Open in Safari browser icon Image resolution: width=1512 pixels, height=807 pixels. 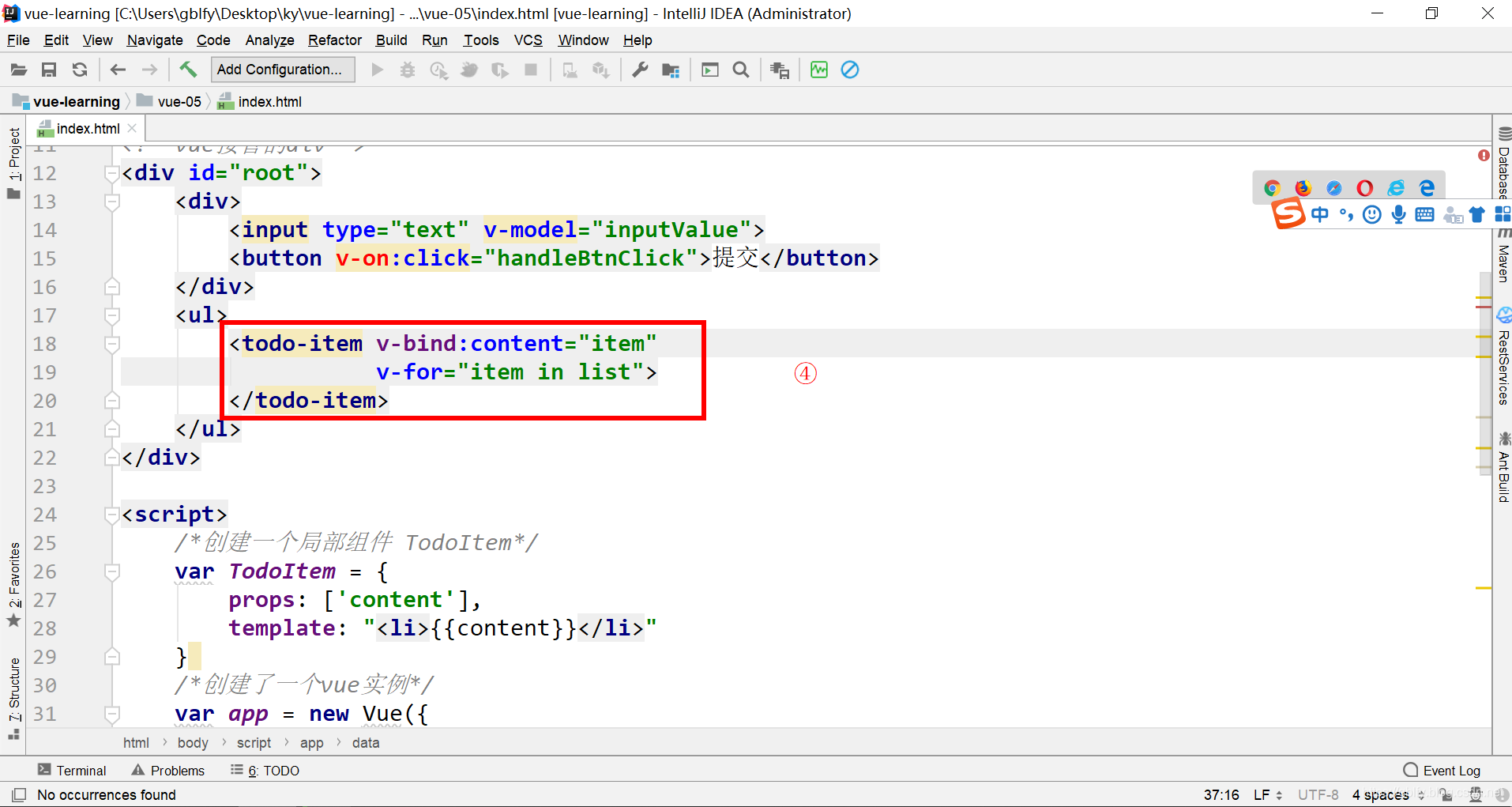tap(1334, 187)
